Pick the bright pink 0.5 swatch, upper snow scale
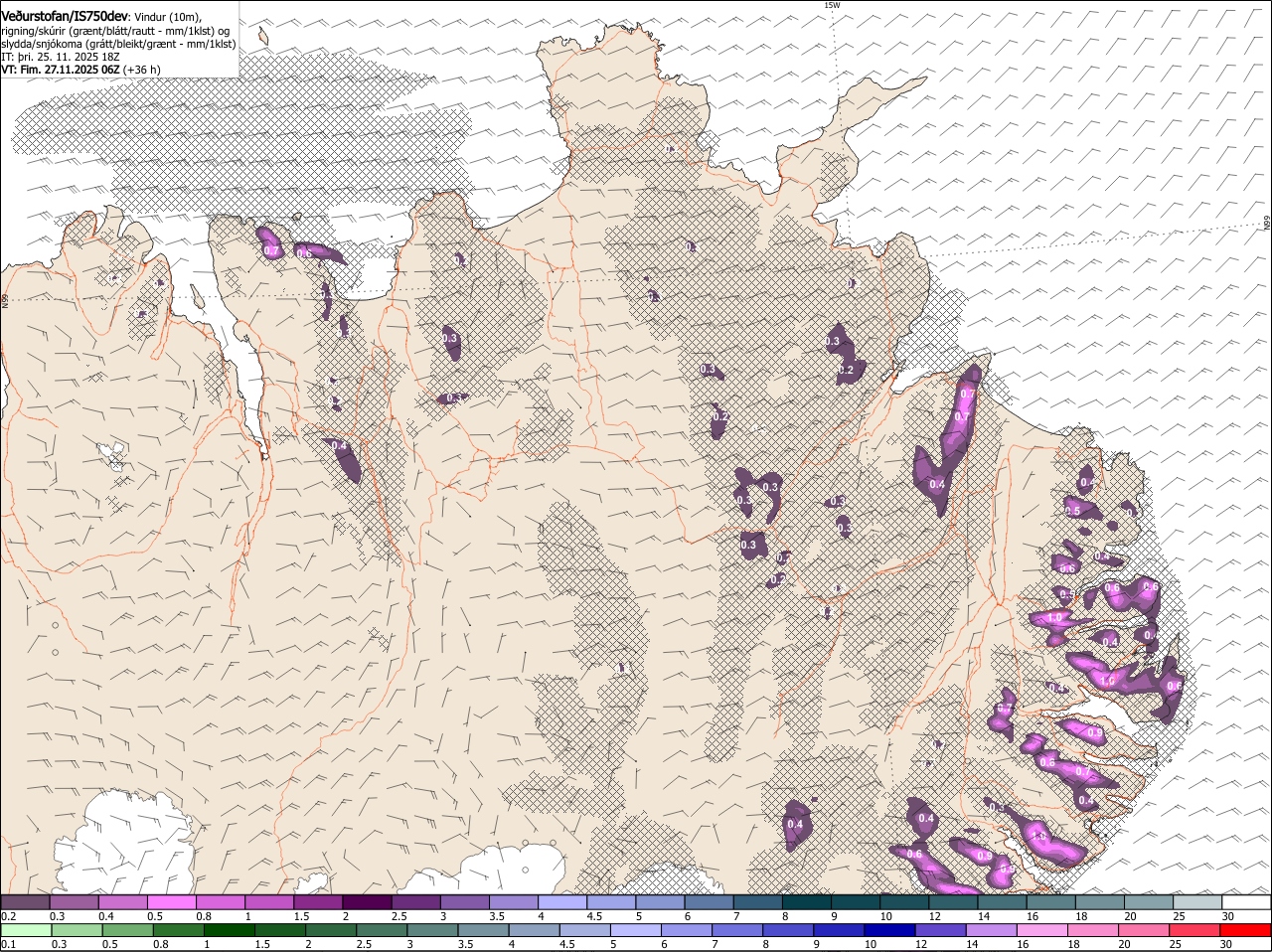This screenshot has width=1272, height=952. [172, 902]
